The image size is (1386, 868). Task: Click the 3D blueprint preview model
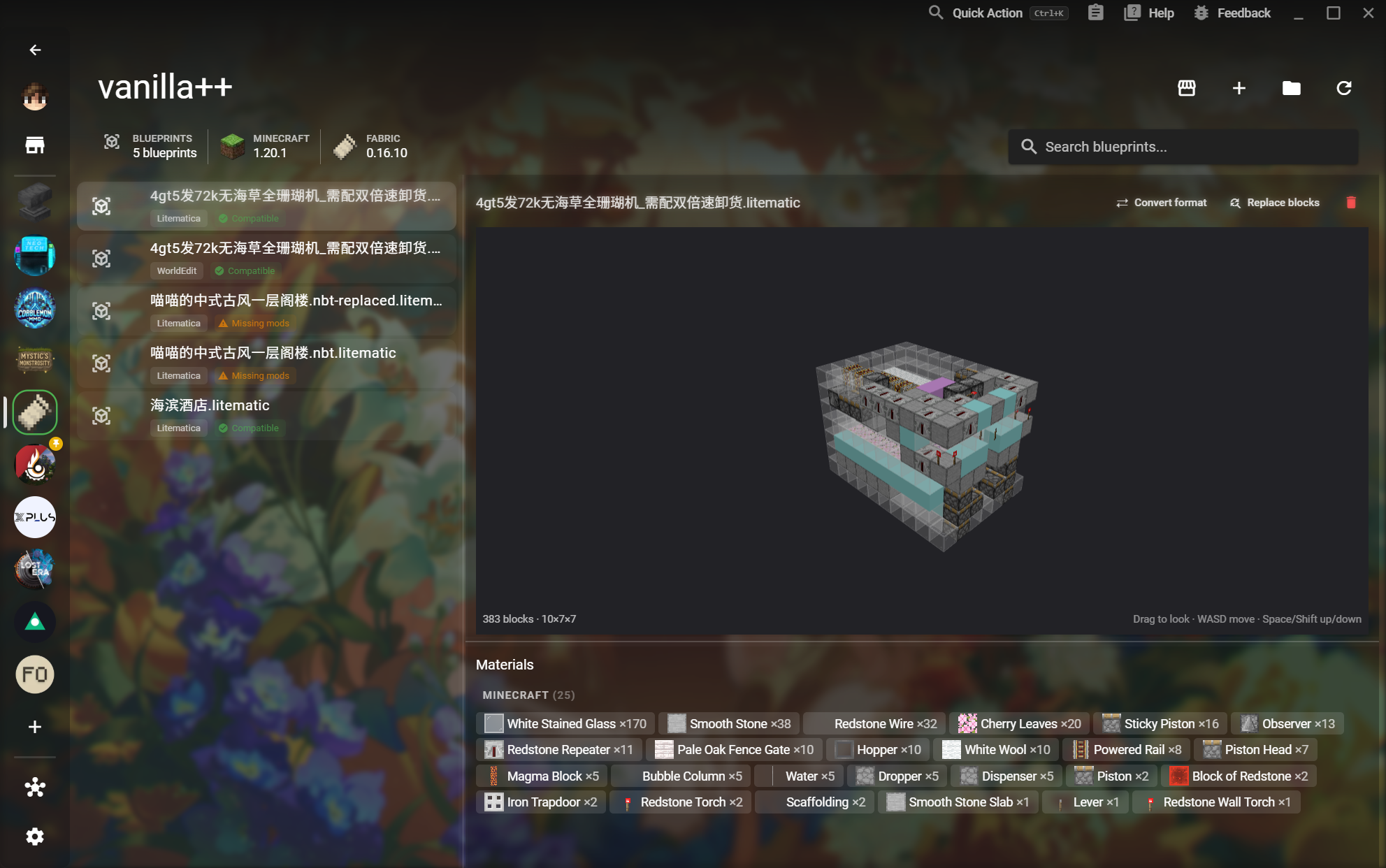click(x=926, y=447)
